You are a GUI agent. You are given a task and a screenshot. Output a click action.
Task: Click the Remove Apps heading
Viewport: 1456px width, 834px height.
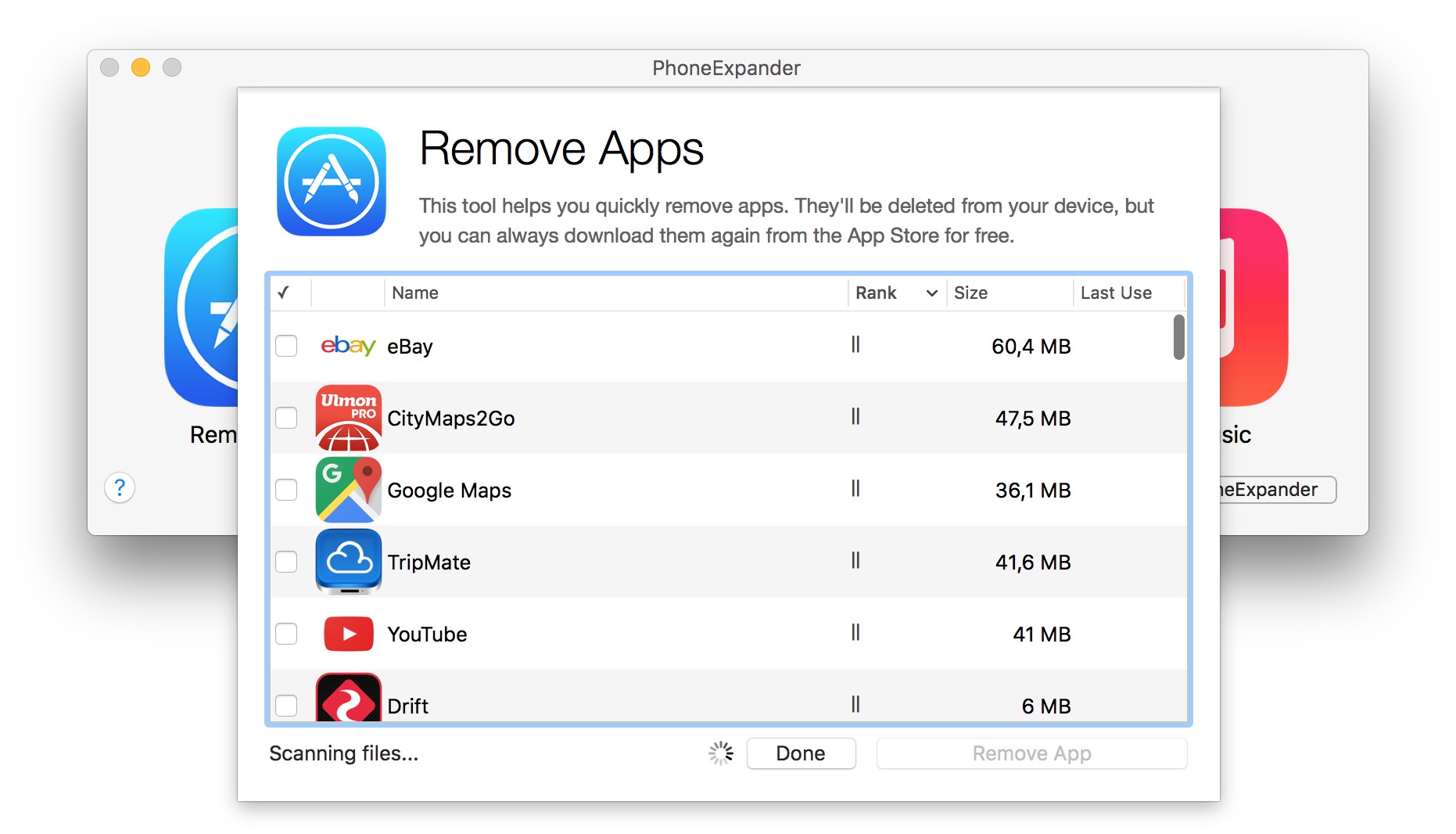coord(561,149)
